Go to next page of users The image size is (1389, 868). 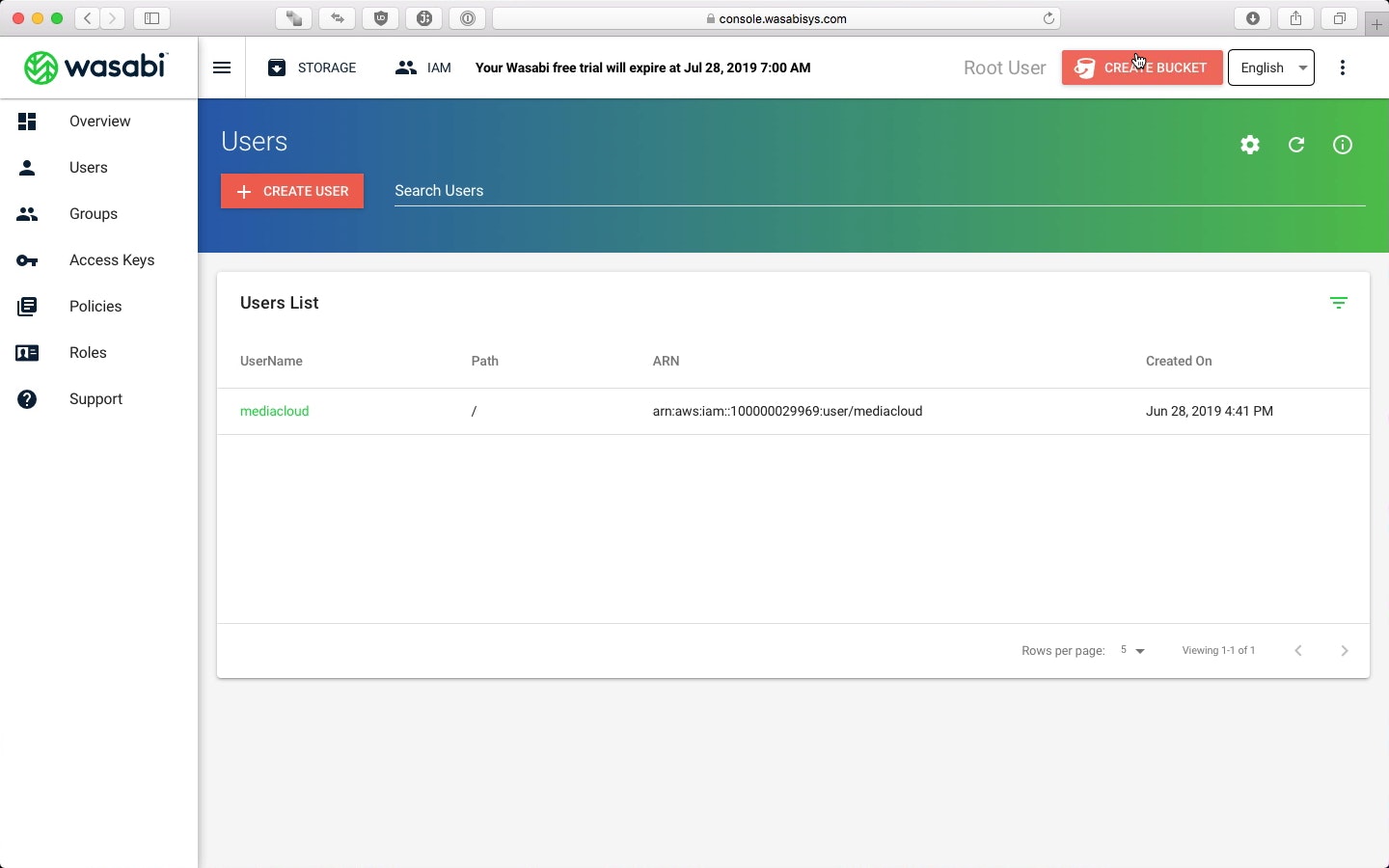(1345, 651)
